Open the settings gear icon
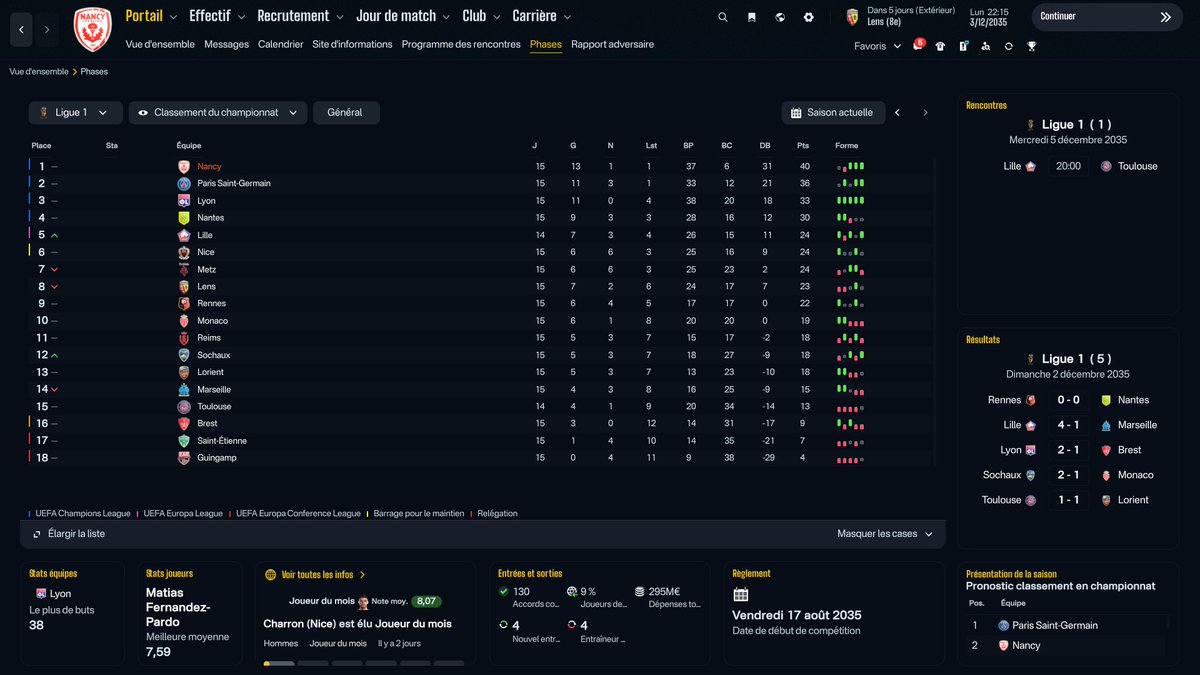This screenshot has height=675, width=1200. (809, 17)
